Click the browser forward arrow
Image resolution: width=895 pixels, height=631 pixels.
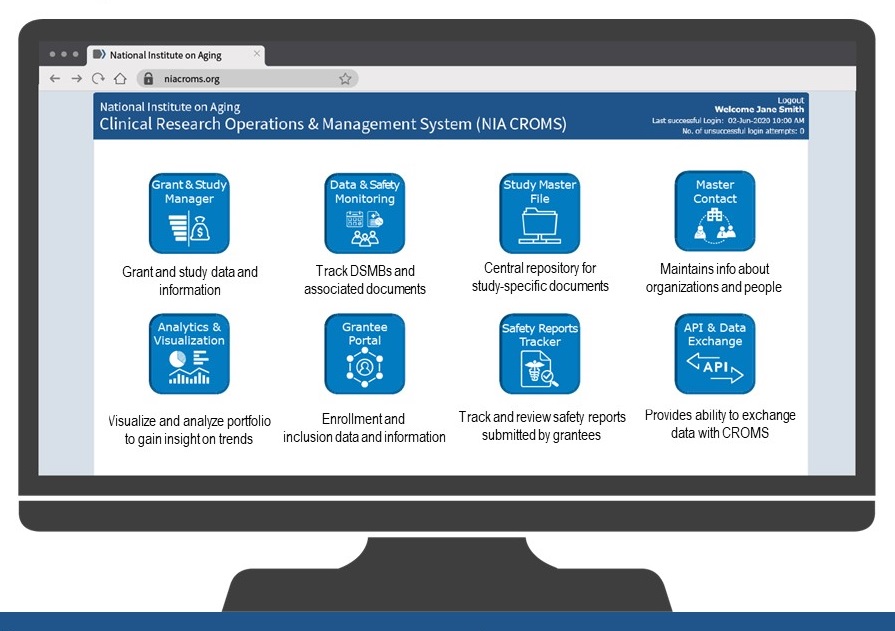(76, 79)
